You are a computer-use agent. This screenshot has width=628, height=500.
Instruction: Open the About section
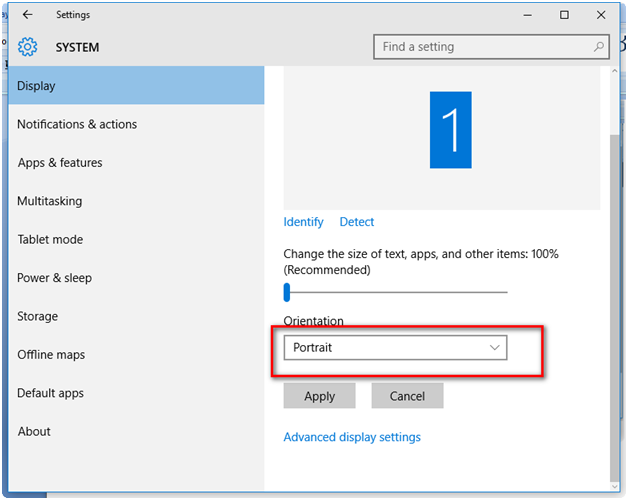coord(34,432)
